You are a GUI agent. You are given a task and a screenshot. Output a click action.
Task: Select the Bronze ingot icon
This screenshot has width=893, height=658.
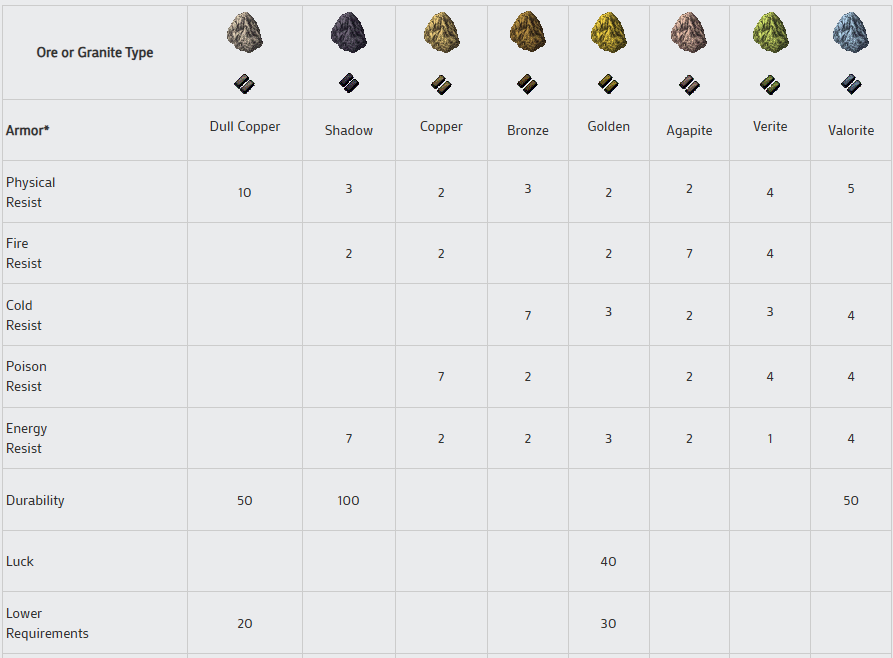[x=527, y=84]
